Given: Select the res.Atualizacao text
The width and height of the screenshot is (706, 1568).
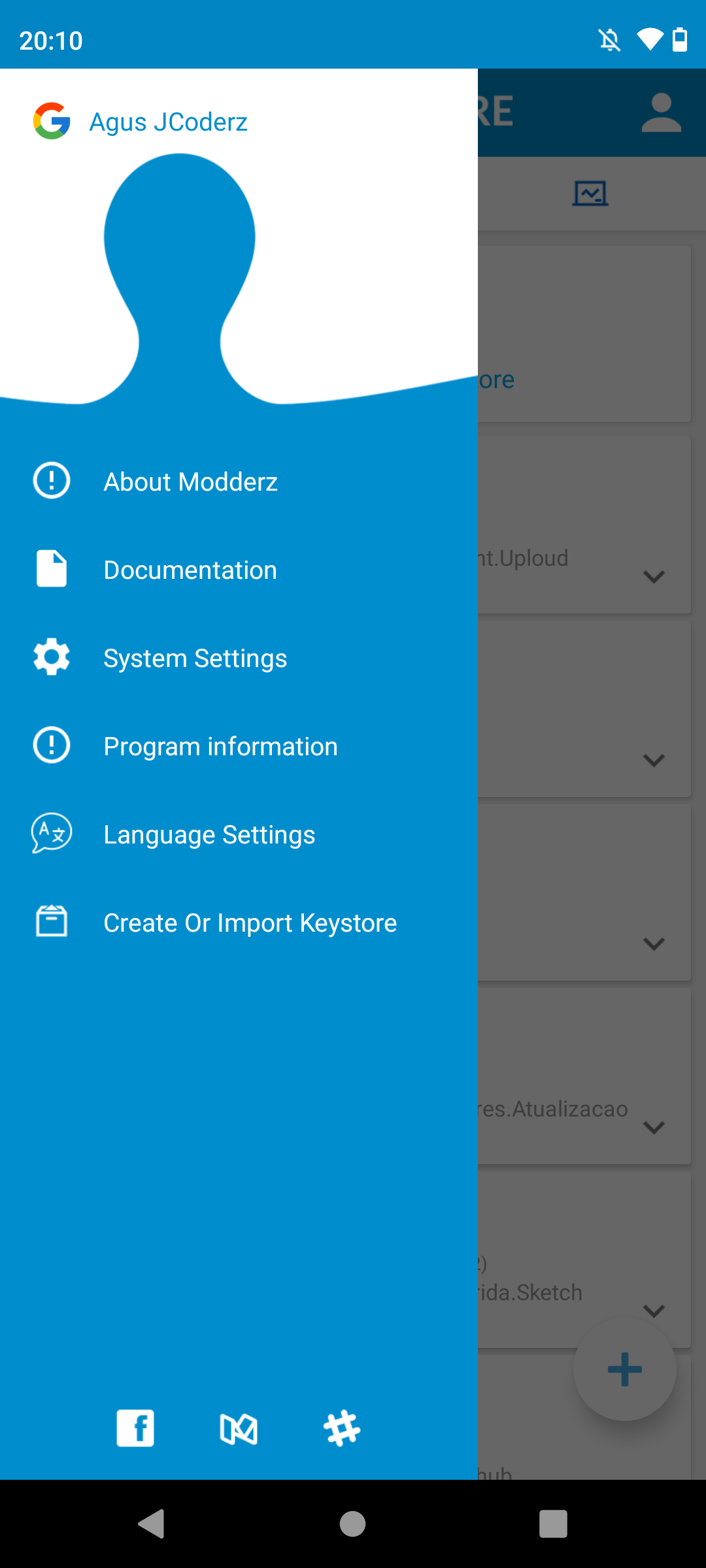Looking at the screenshot, I should [x=553, y=1109].
